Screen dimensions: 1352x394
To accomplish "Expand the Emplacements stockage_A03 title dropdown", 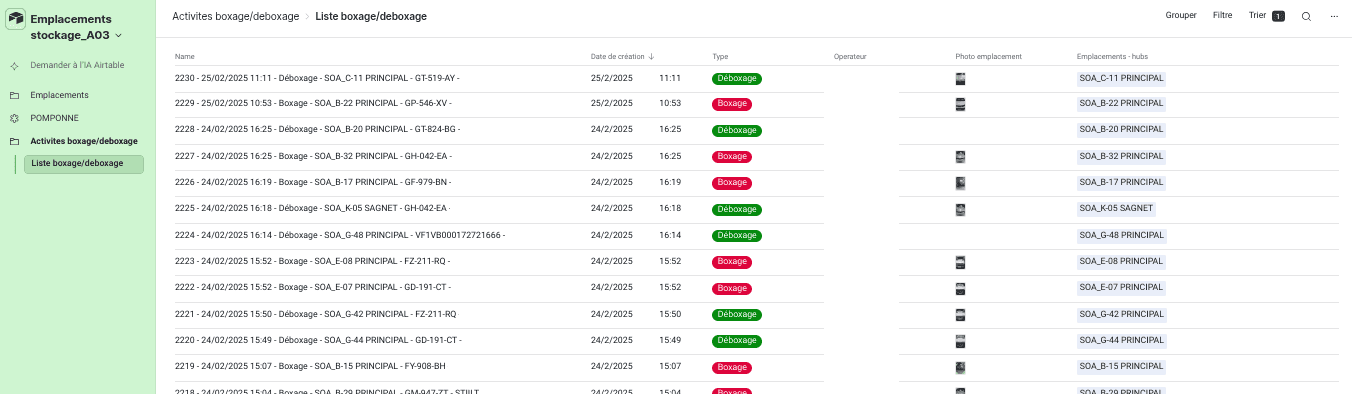I will tap(119, 36).
